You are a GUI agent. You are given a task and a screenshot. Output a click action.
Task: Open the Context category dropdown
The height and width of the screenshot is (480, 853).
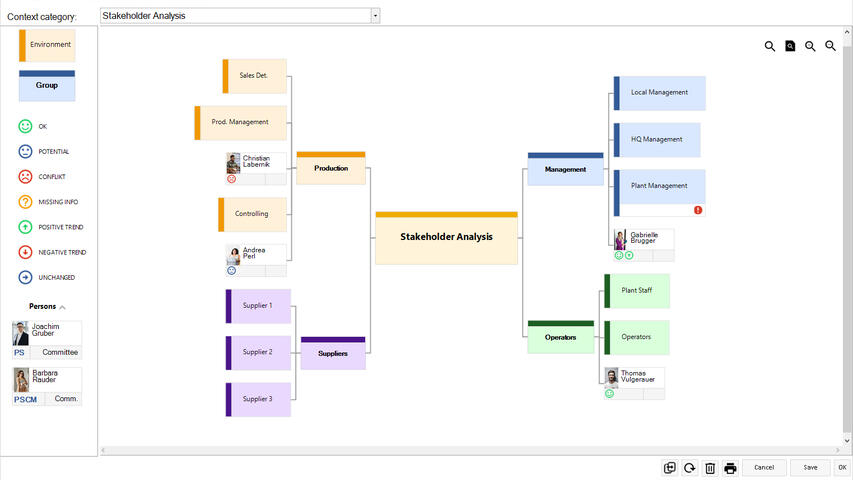tap(375, 16)
